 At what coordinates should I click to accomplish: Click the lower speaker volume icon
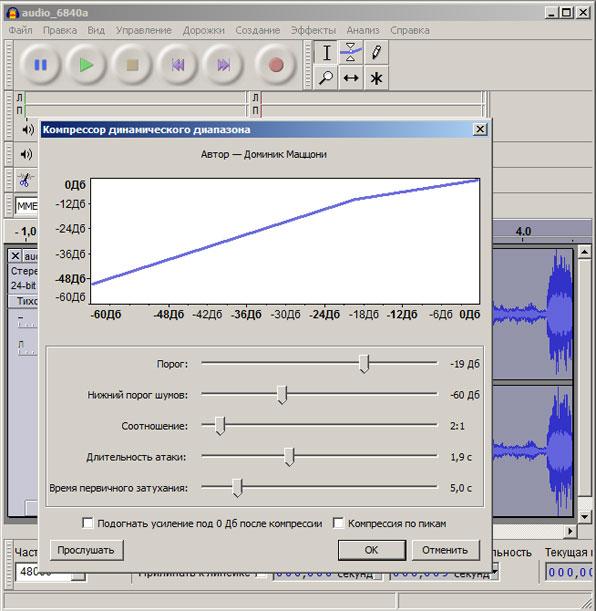[x=26, y=154]
